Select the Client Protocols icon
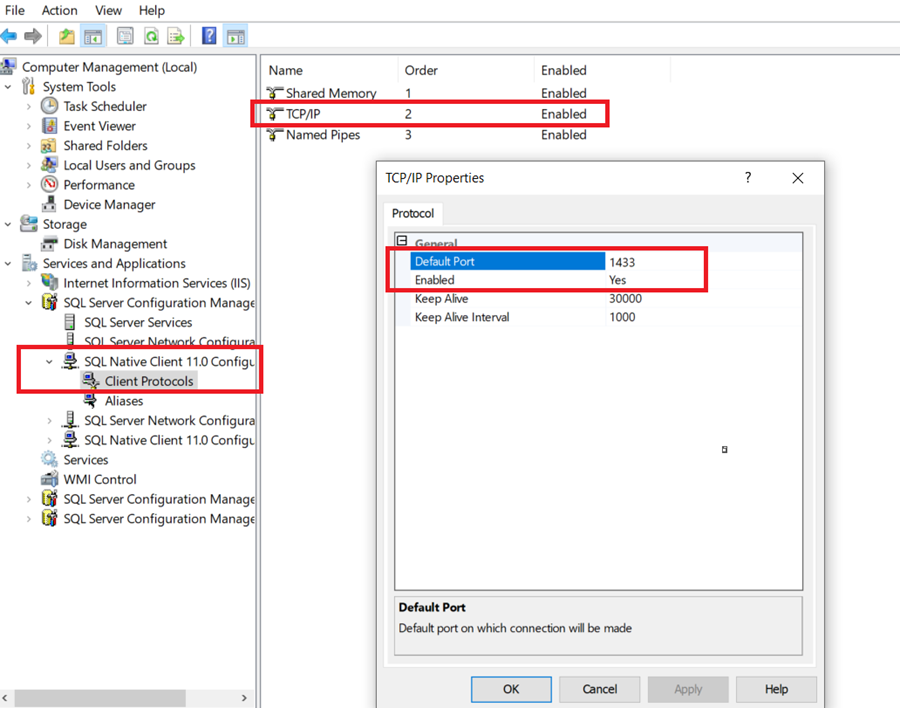The image size is (900, 708). click(x=91, y=380)
